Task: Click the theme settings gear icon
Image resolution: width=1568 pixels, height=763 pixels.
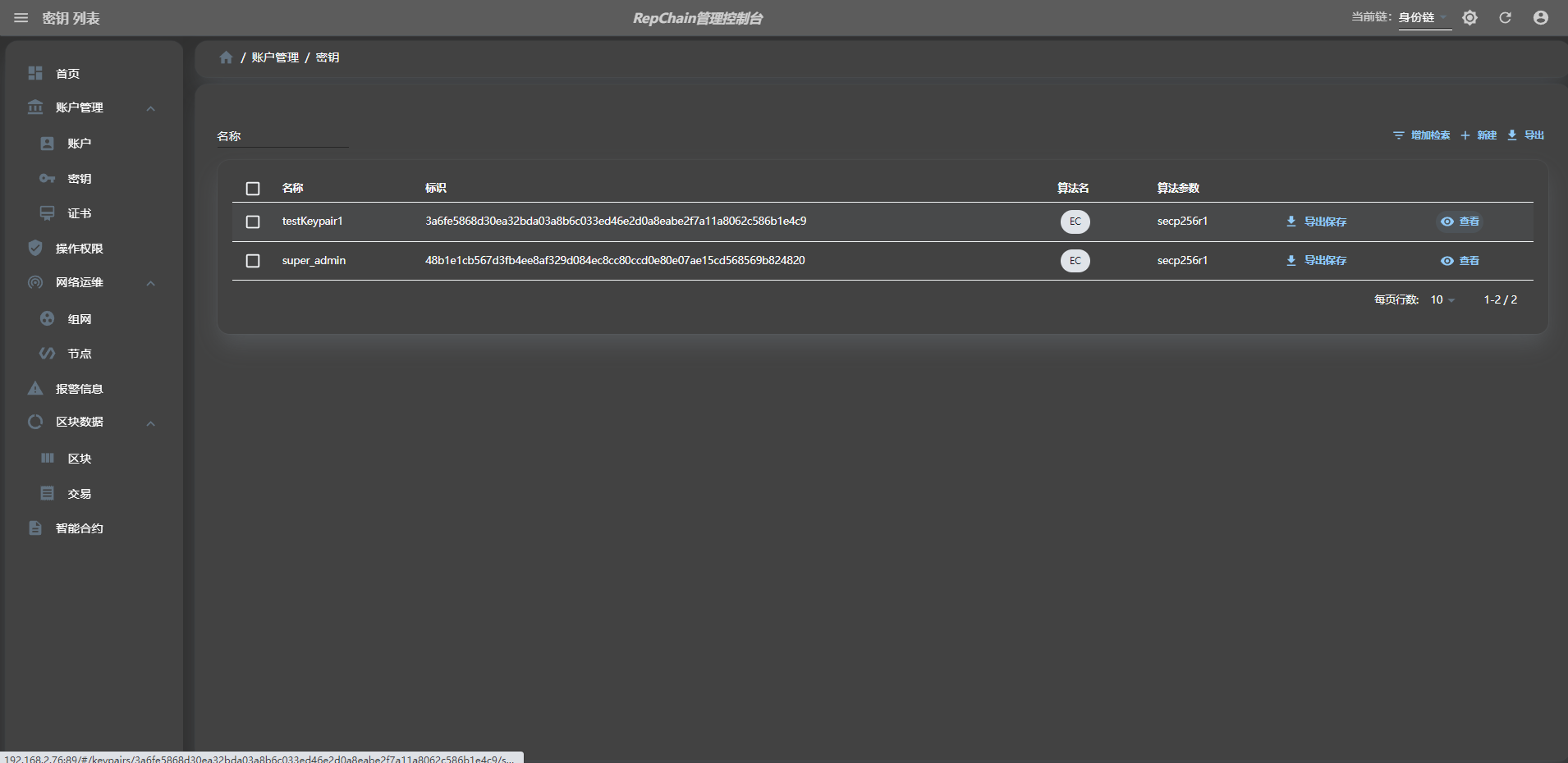Action: click(1469, 18)
